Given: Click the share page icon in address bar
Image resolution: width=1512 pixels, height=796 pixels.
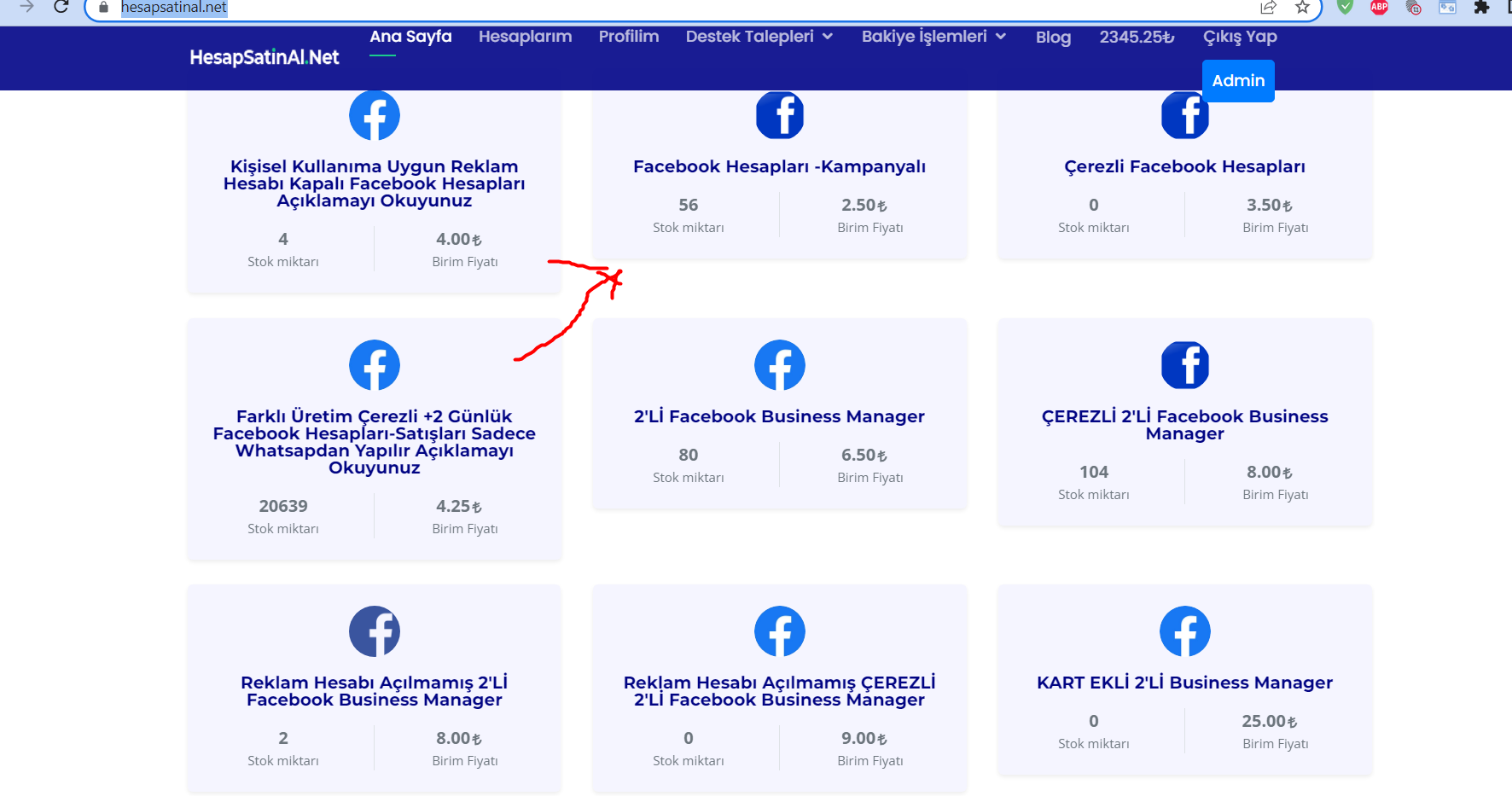Looking at the screenshot, I should pyautogui.click(x=1269, y=8).
